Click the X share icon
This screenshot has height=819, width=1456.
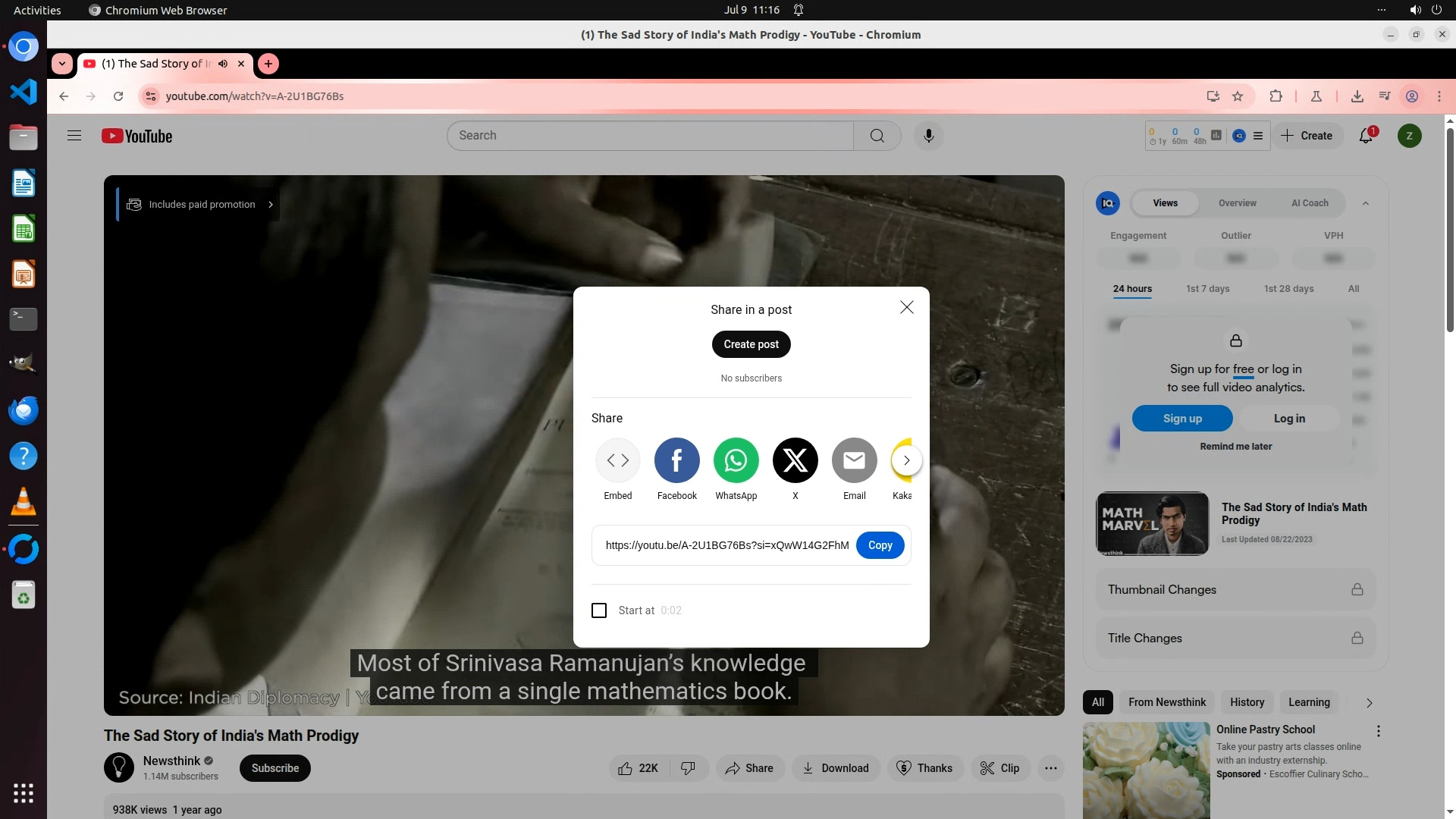click(x=795, y=460)
